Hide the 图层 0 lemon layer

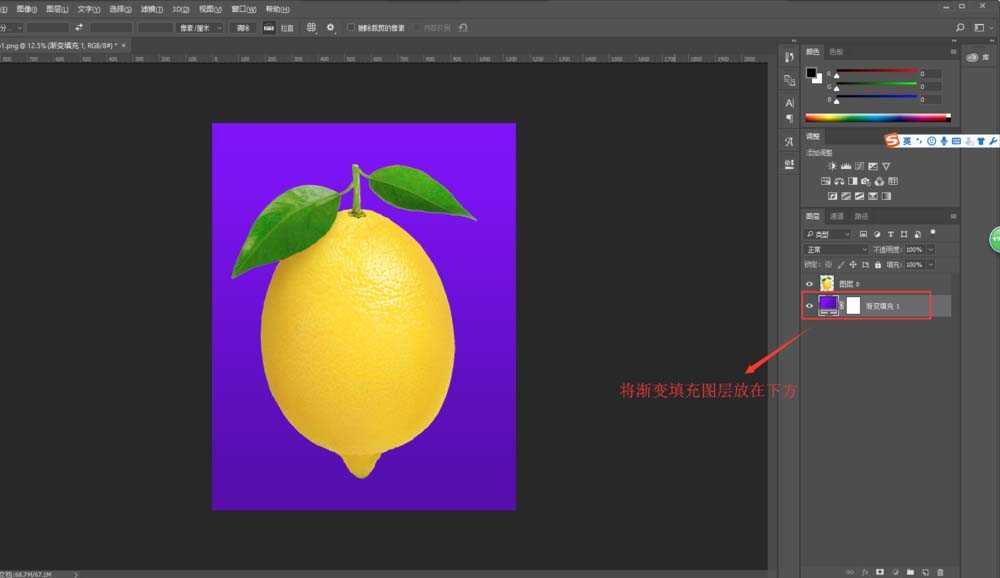[x=810, y=284]
